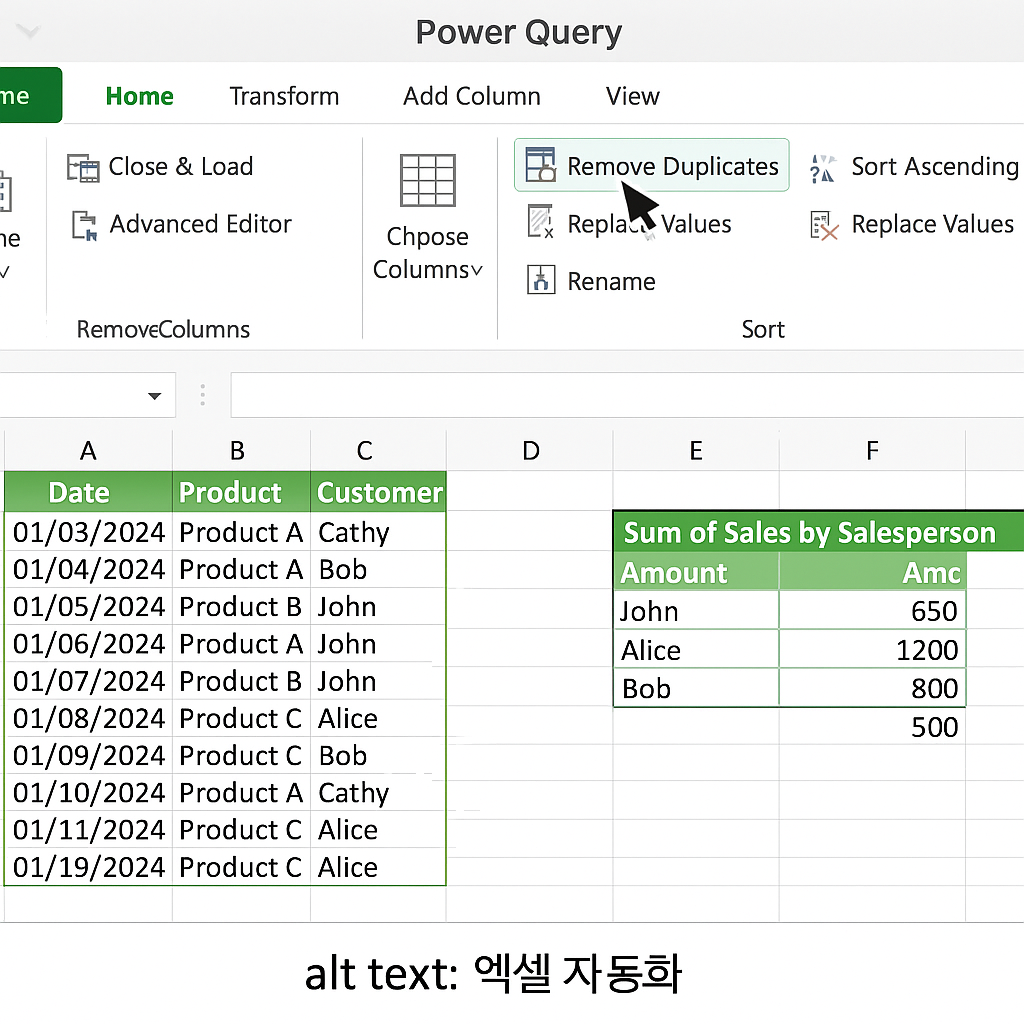The height and width of the screenshot is (1024, 1024).
Task: Select the cell with date 01/19/2024
Action: pos(88,867)
